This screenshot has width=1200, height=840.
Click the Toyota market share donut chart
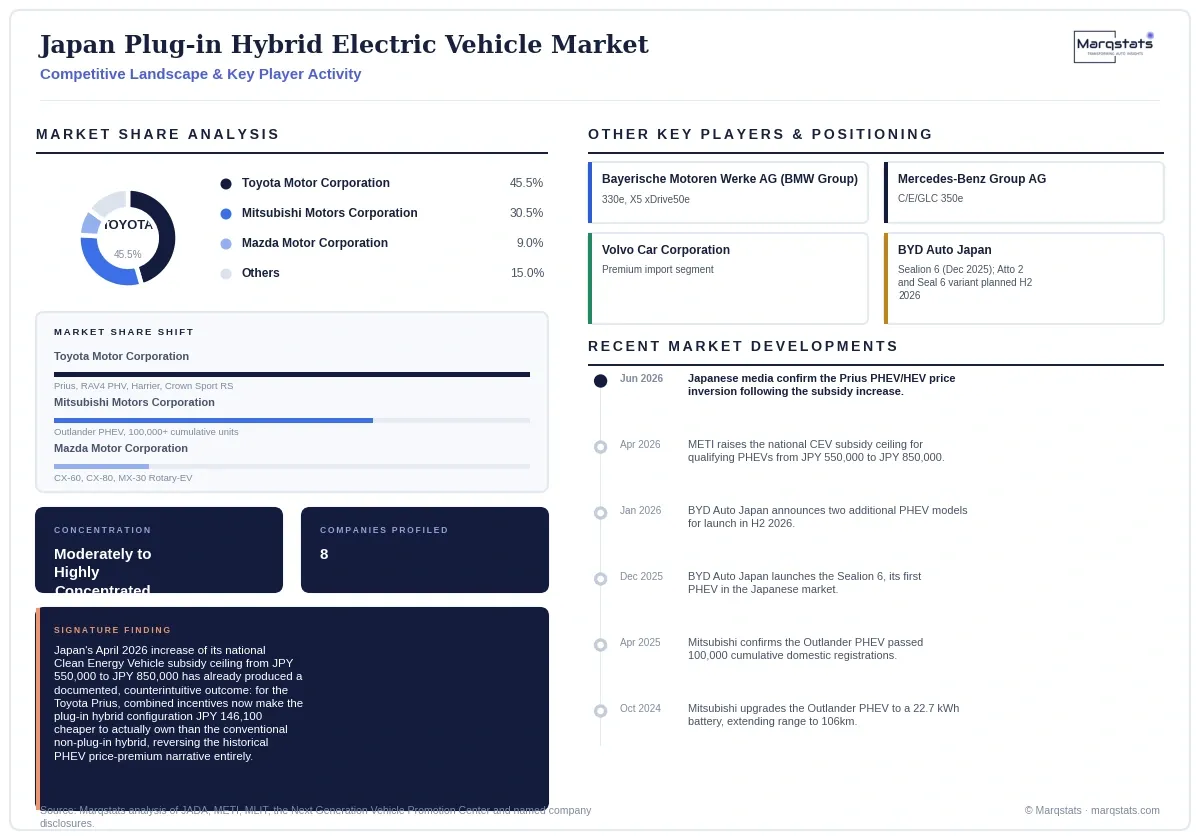coord(128,238)
